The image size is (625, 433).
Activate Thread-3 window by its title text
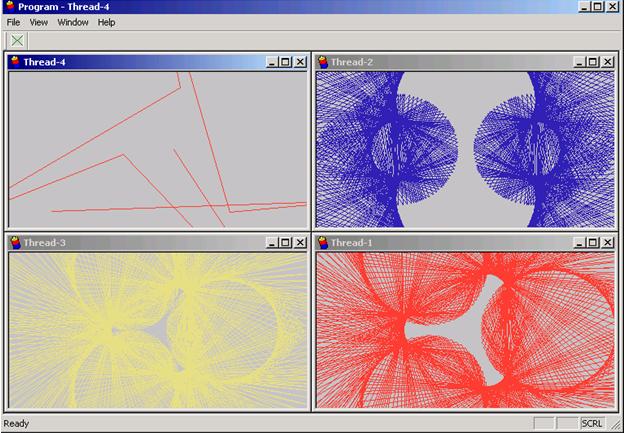[44, 242]
